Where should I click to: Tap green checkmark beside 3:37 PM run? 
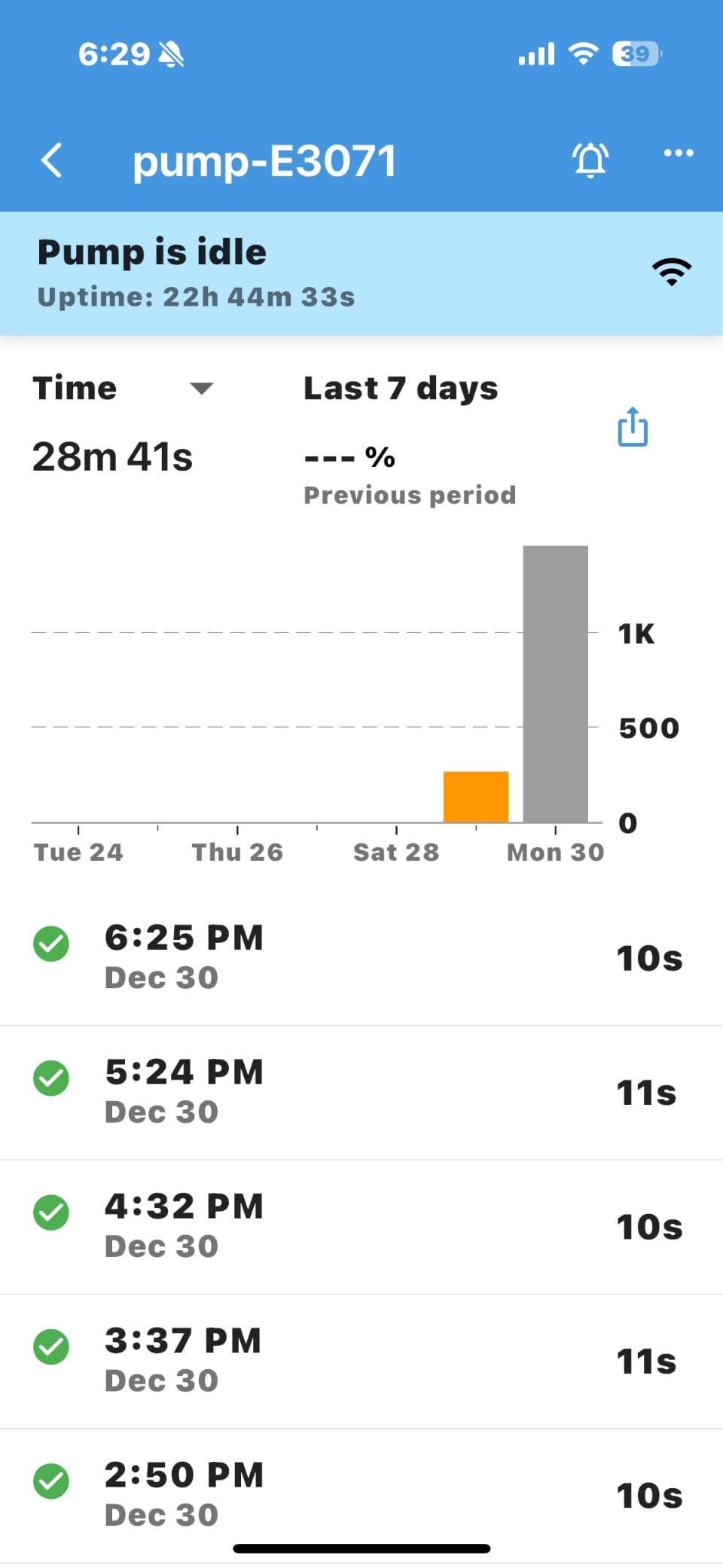(51, 1347)
